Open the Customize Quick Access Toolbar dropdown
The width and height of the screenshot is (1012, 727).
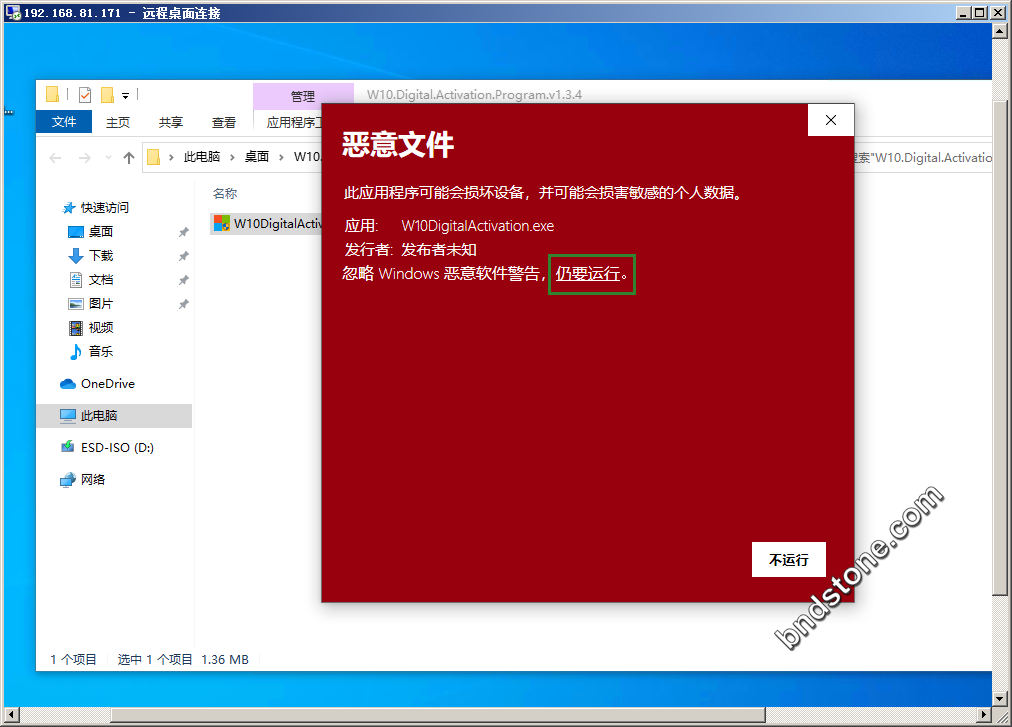pyautogui.click(x=125, y=96)
